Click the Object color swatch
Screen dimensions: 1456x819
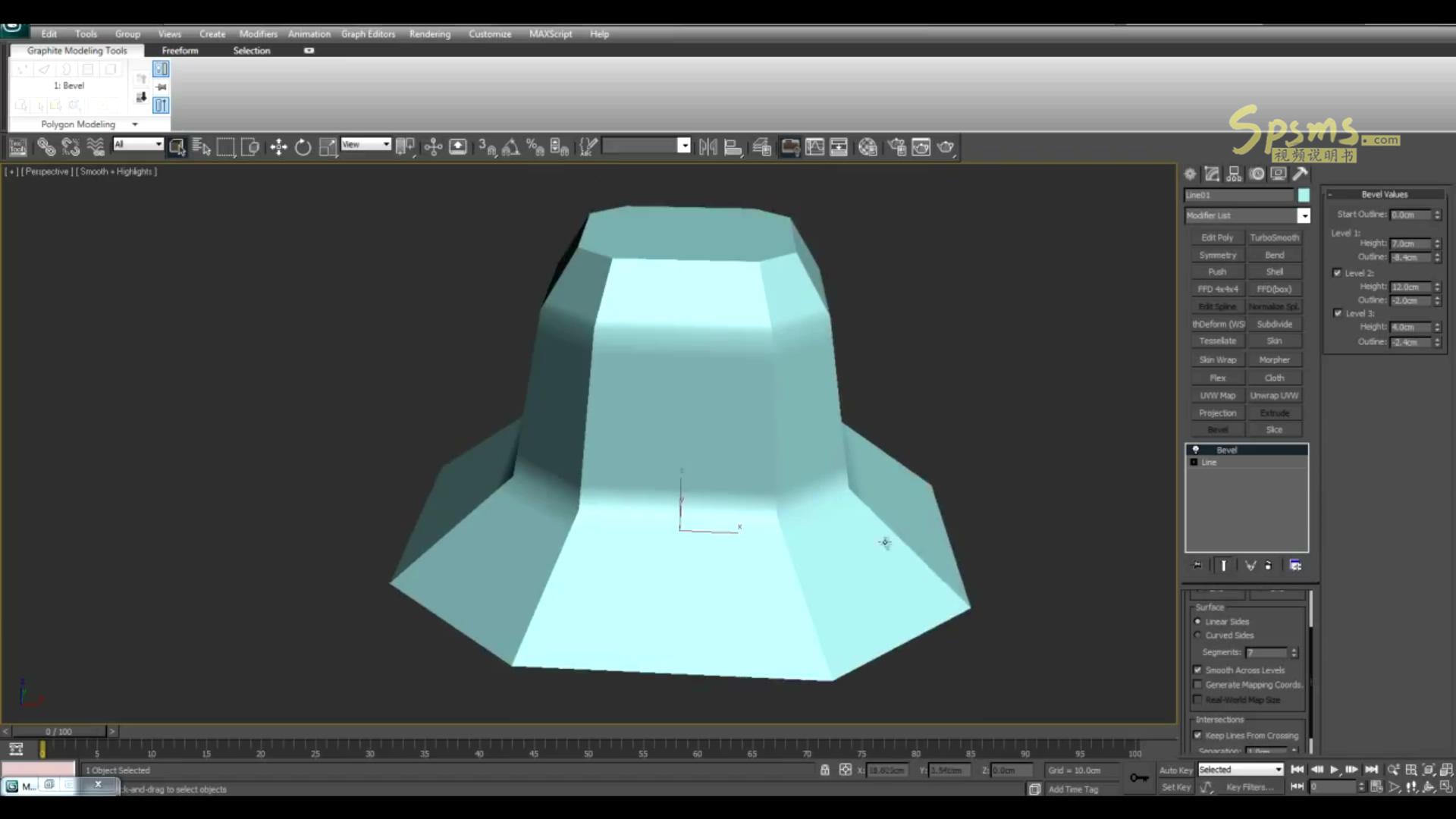1304,195
